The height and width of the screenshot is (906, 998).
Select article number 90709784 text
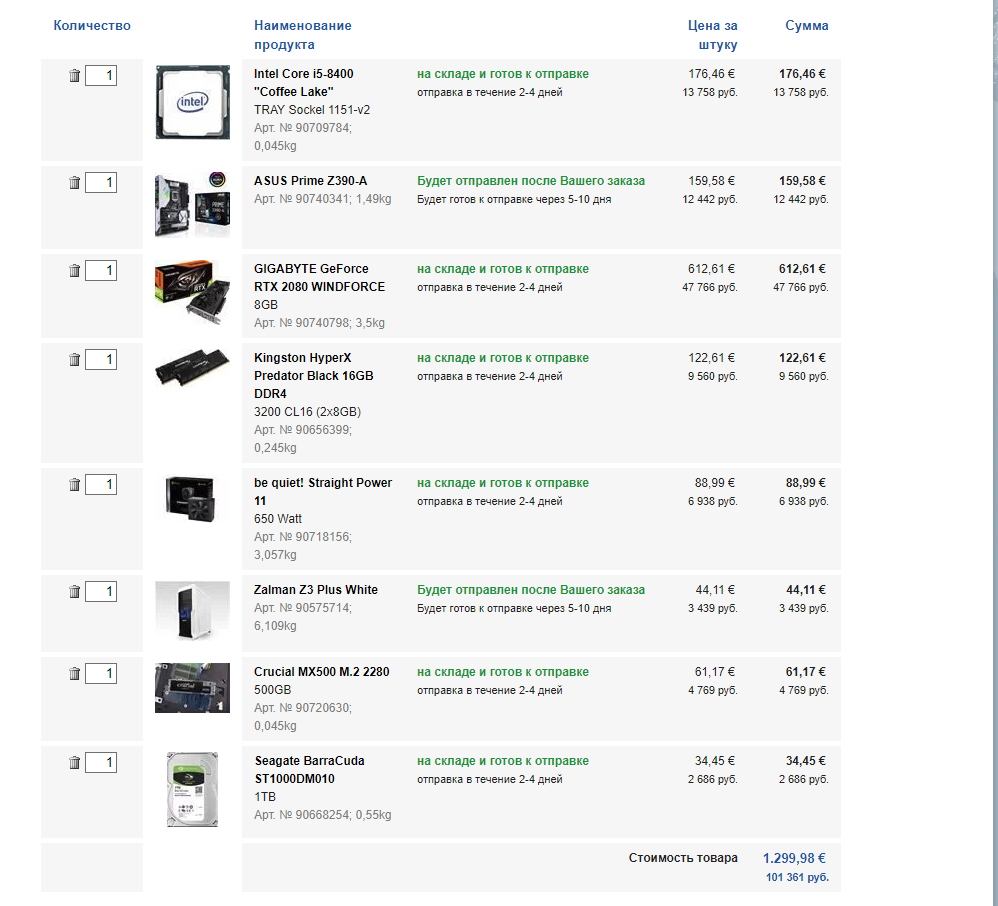tap(302, 128)
